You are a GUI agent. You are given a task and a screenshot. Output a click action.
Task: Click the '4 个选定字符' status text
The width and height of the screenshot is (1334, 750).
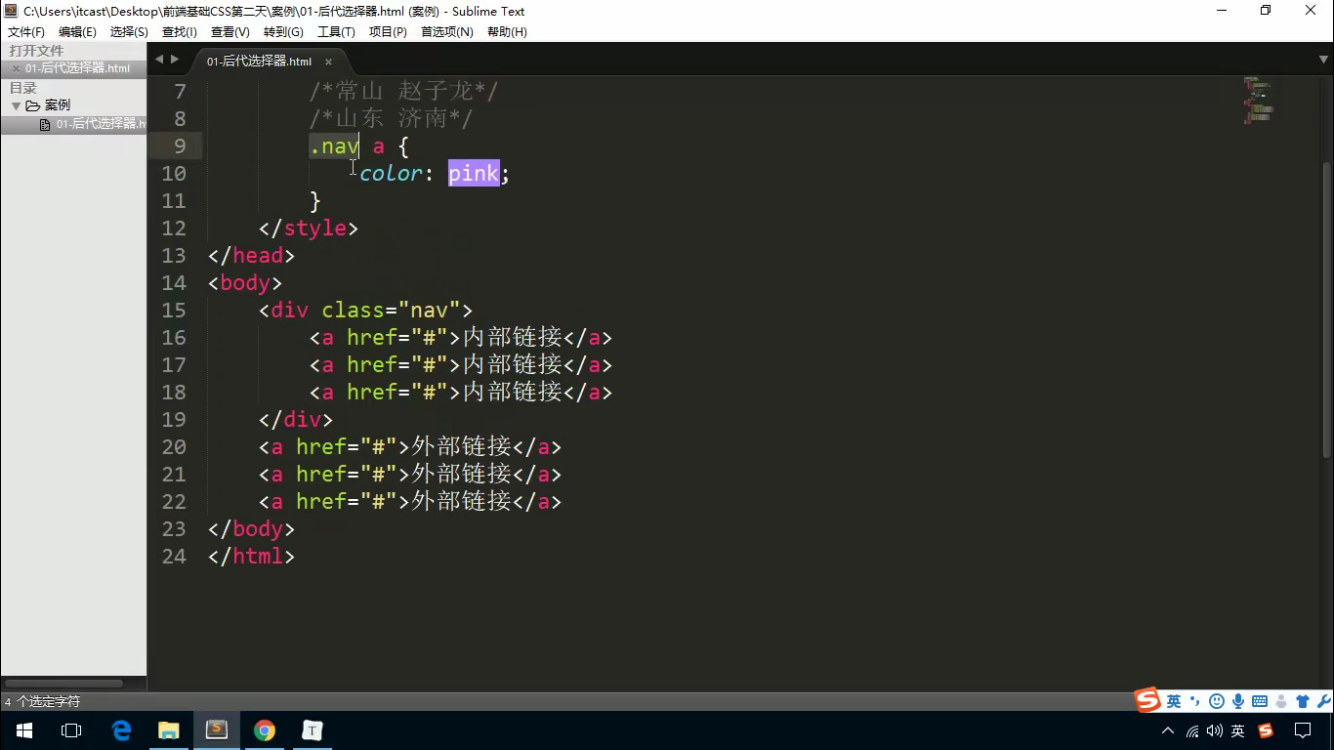click(42, 702)
